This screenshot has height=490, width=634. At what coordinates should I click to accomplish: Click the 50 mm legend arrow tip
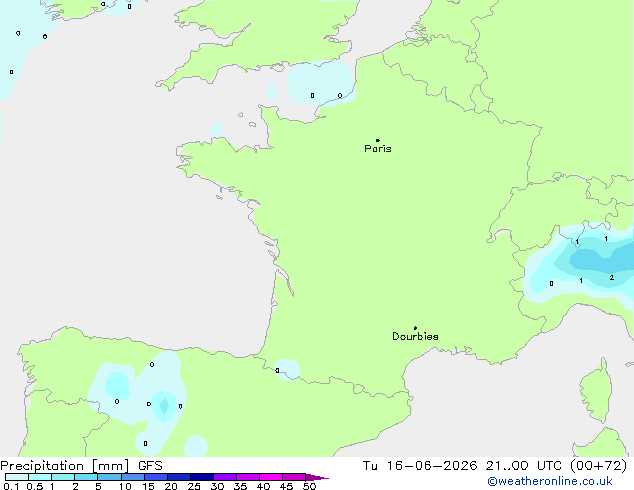317,477
